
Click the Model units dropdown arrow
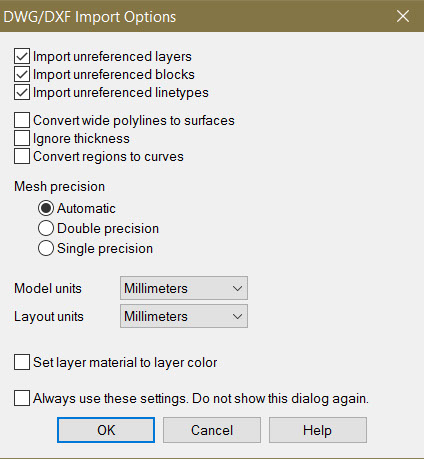[x=237, y=288]
